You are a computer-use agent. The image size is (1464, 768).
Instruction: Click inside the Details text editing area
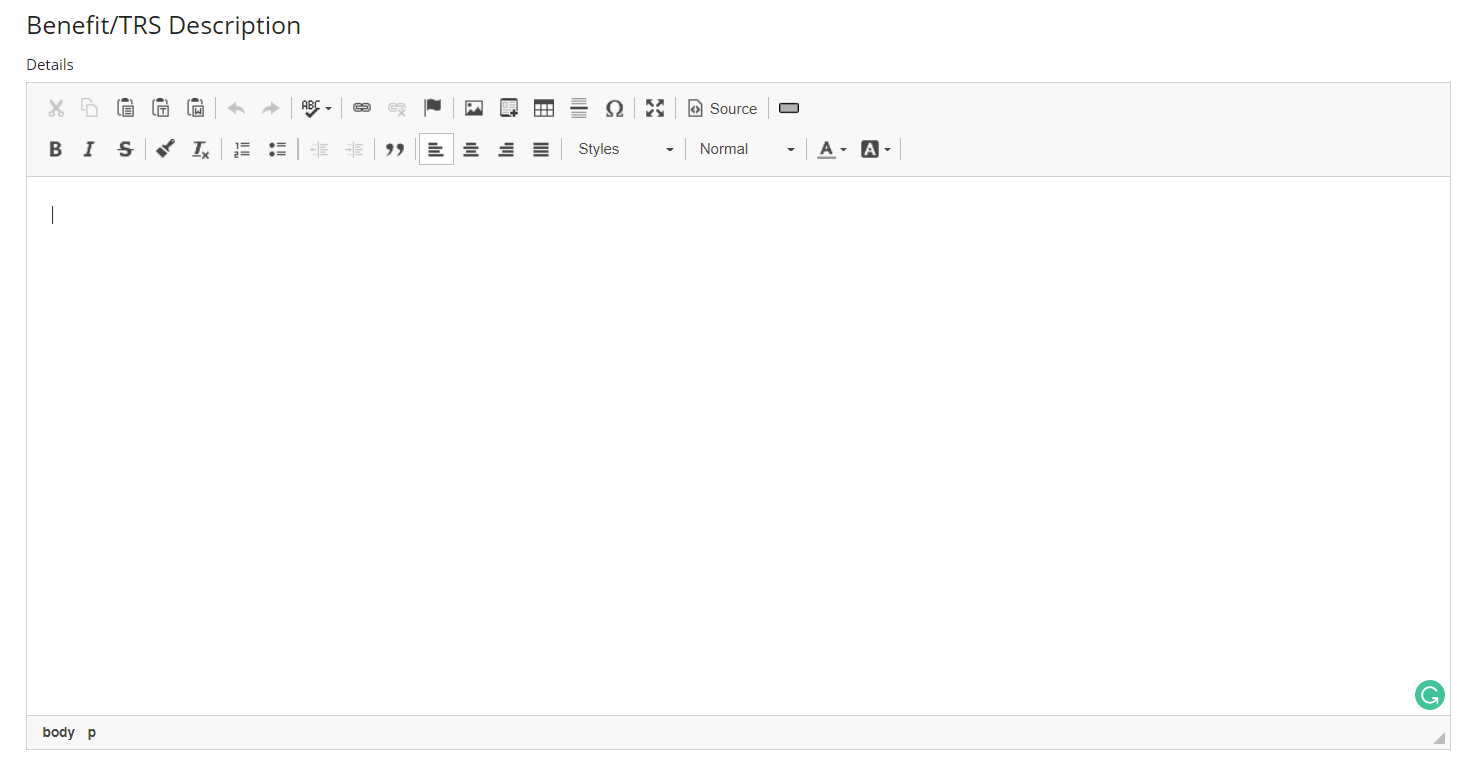pos(738,445)
